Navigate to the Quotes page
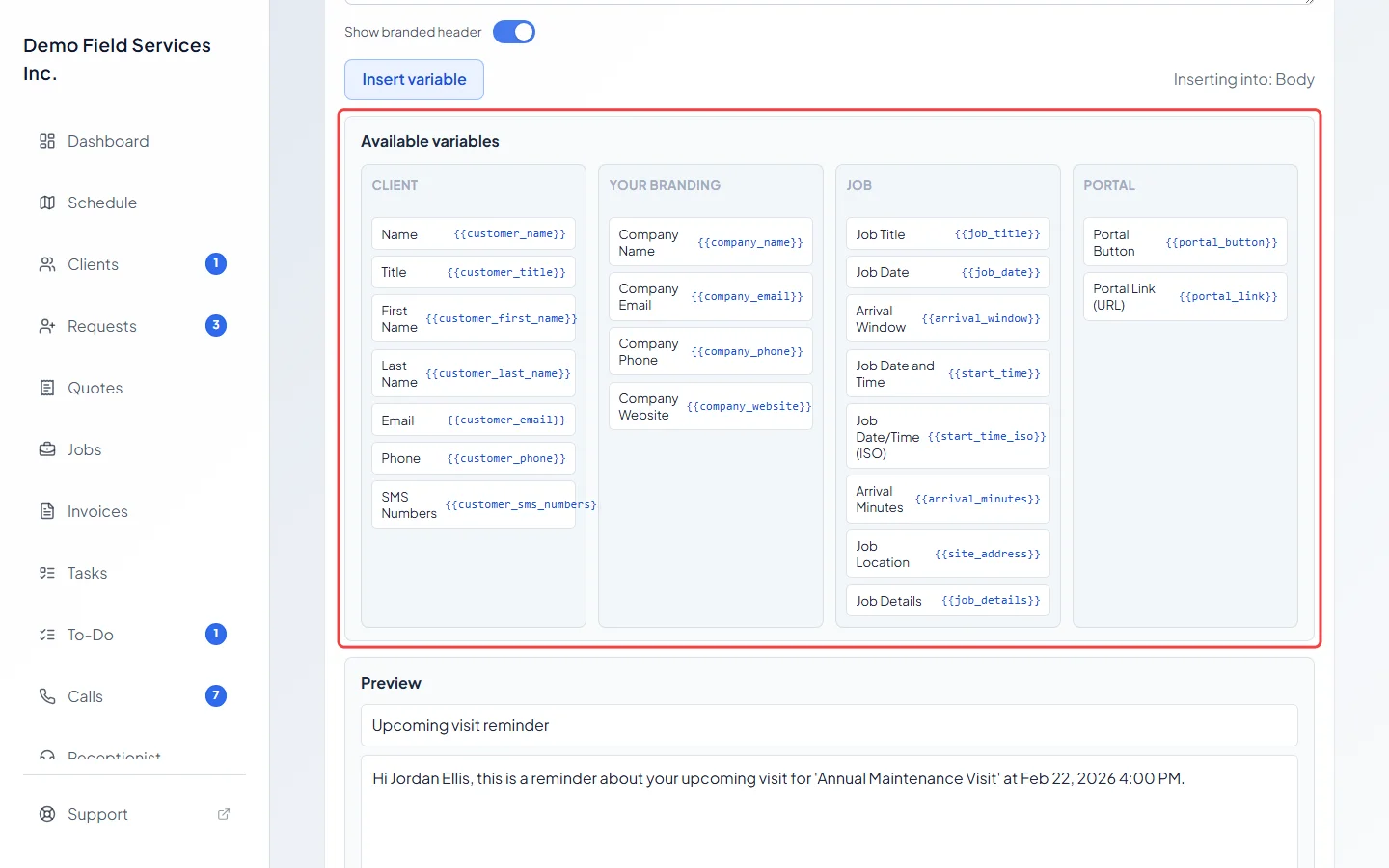Screen dimensions: 1389x868 click(135, 388)
